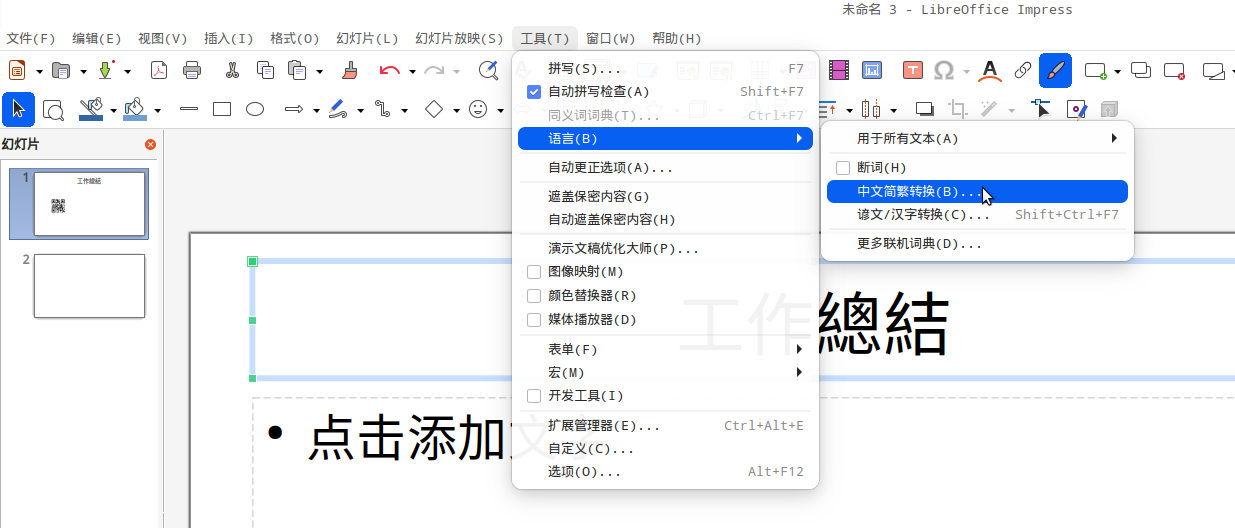The width and height of the screenshot is (1235, 528).
Task: Click the New presentation icon
Action: click(17, 70)
